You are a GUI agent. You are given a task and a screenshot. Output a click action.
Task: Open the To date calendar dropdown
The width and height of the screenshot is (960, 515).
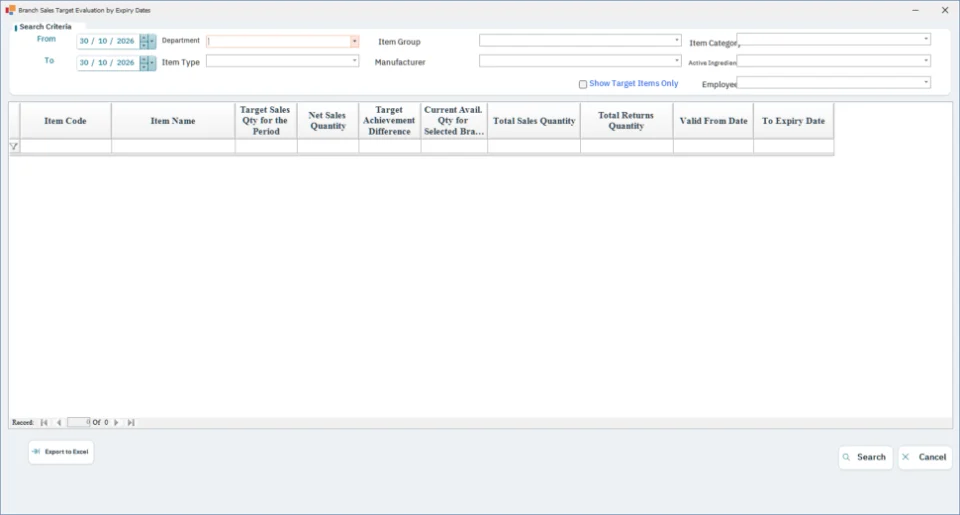click(152, 62)
